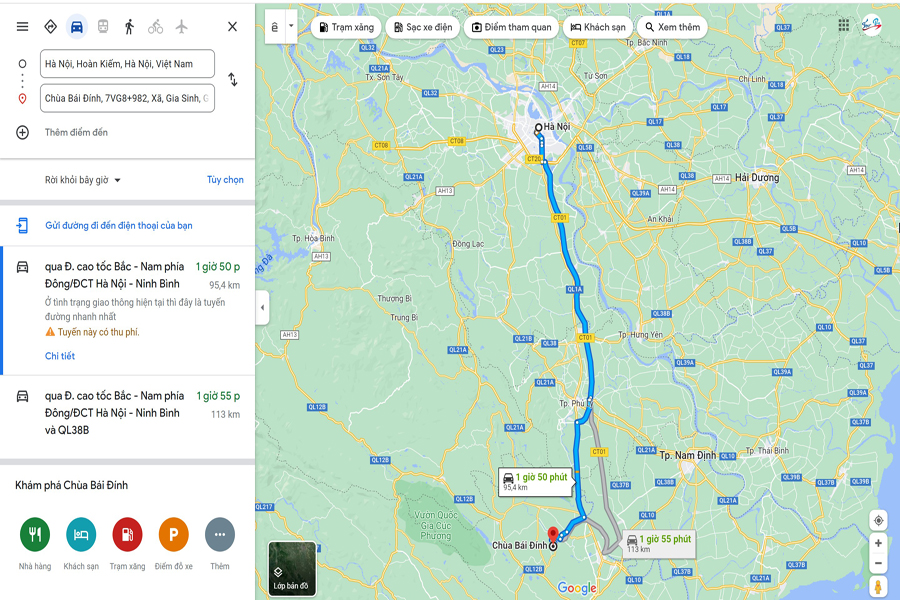Choose the transit train mode icon
Image resolution: width=900 pixels, height=600 pixels.
point(103,26)
